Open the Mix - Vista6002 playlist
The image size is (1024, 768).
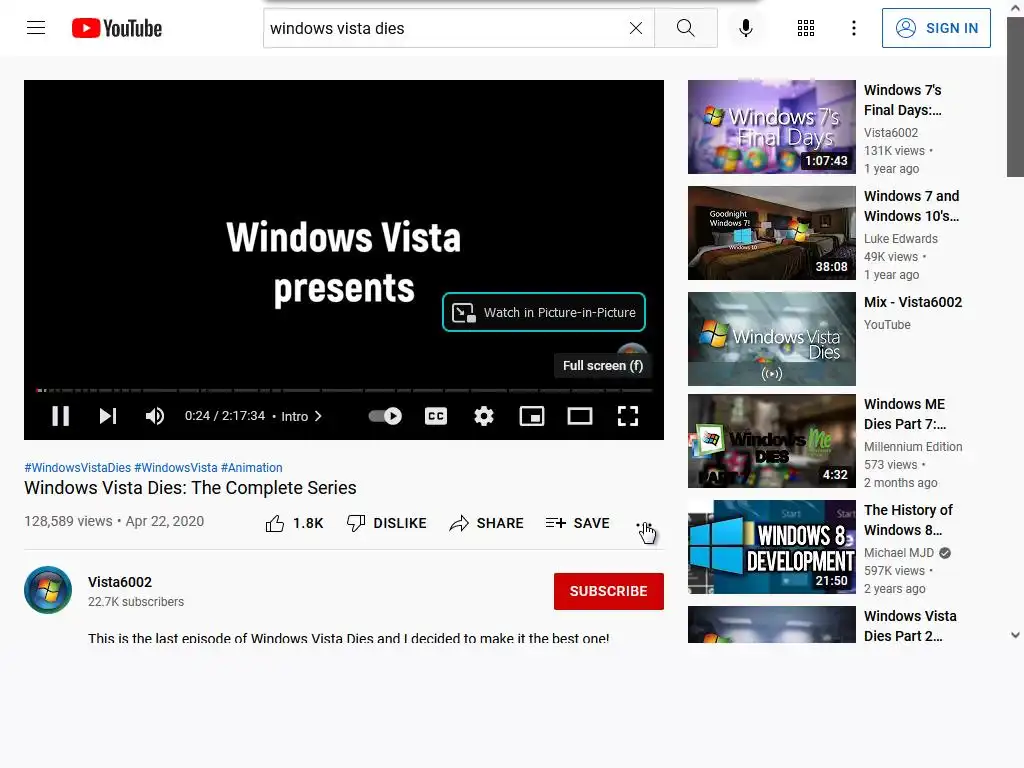(913, 302)
